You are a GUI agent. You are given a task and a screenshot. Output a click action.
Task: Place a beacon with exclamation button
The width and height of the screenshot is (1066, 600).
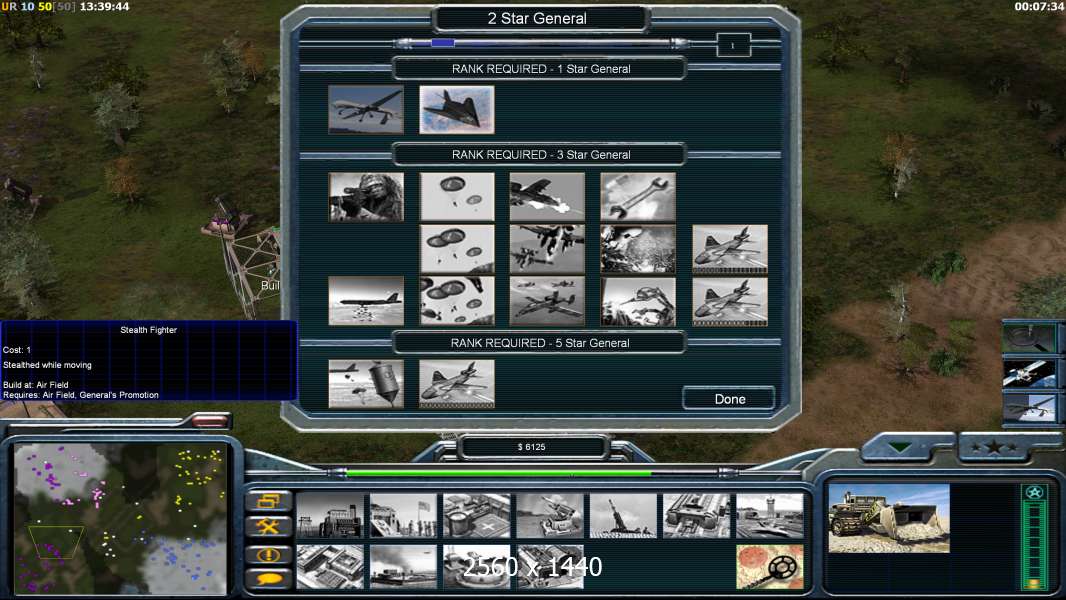269,554
